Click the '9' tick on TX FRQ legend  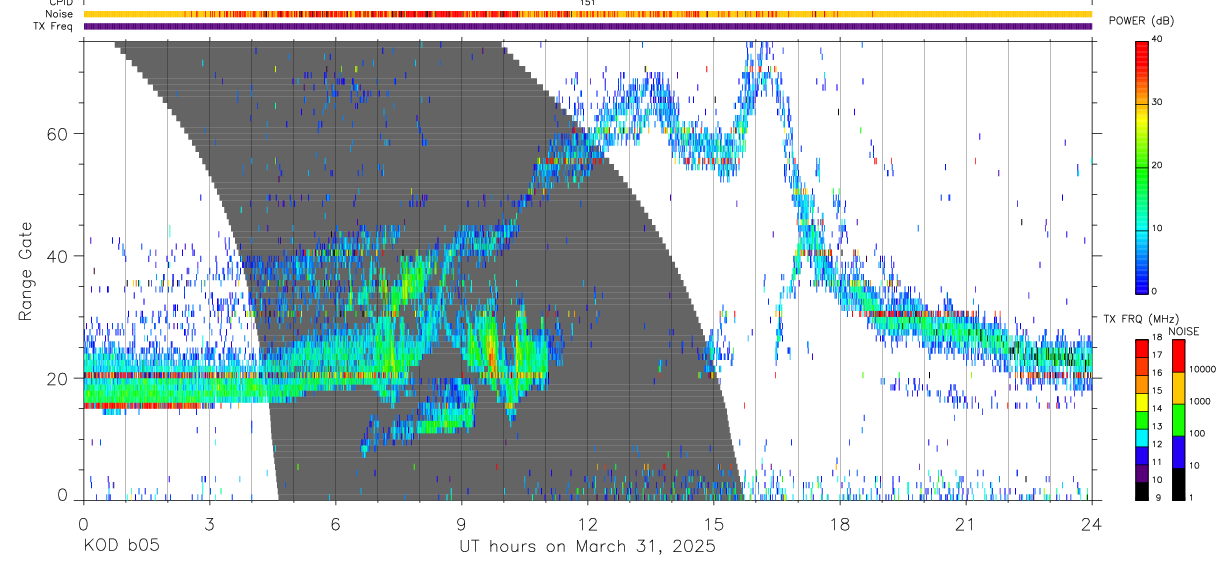point(1158,498)
